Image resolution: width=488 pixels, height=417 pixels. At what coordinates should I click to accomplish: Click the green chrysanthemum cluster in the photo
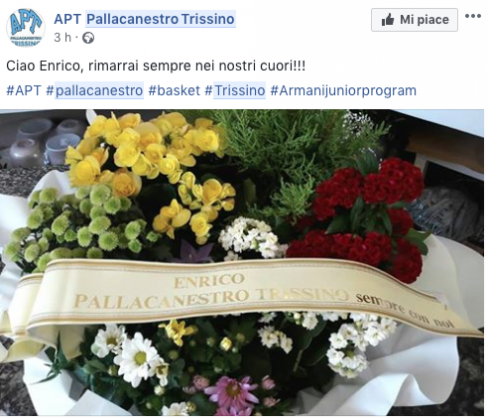pos(77,223)
